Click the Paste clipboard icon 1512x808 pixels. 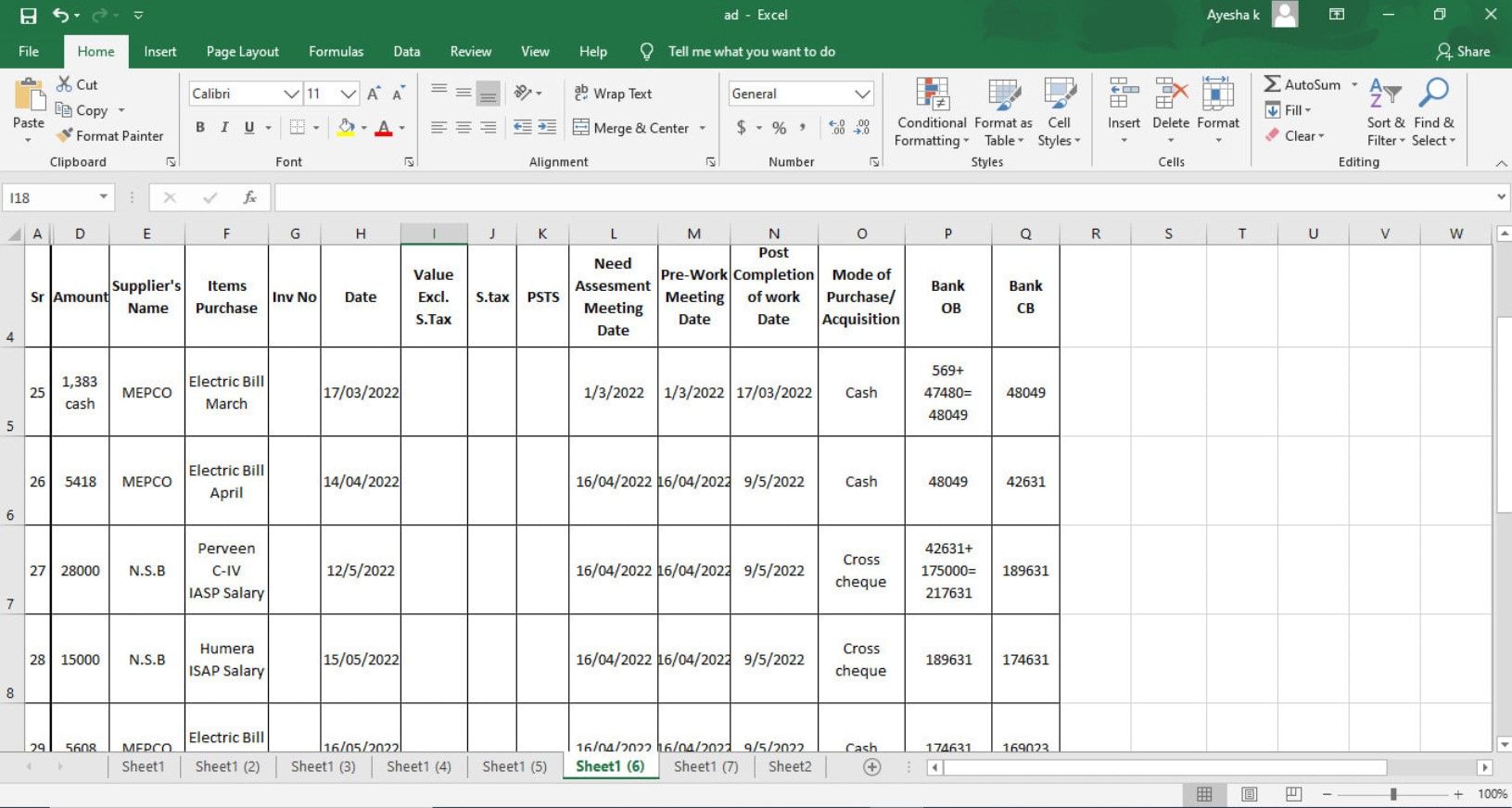(29, 95)
